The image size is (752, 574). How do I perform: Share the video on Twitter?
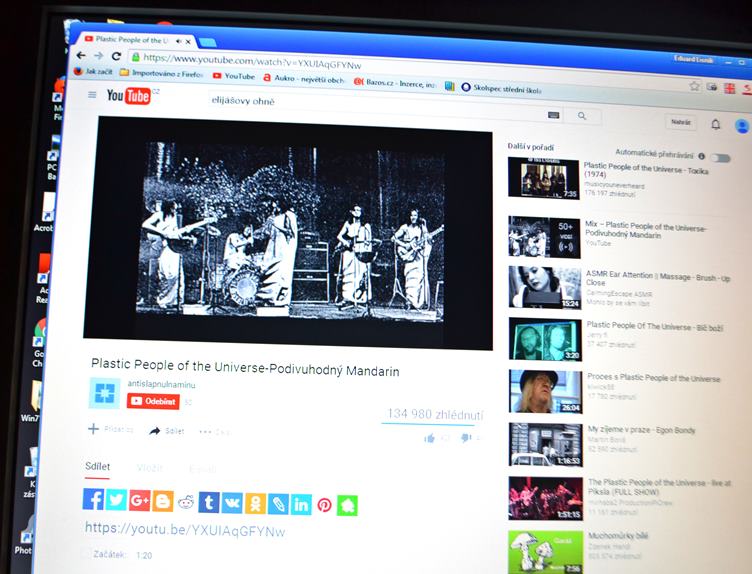coord(116,500)
